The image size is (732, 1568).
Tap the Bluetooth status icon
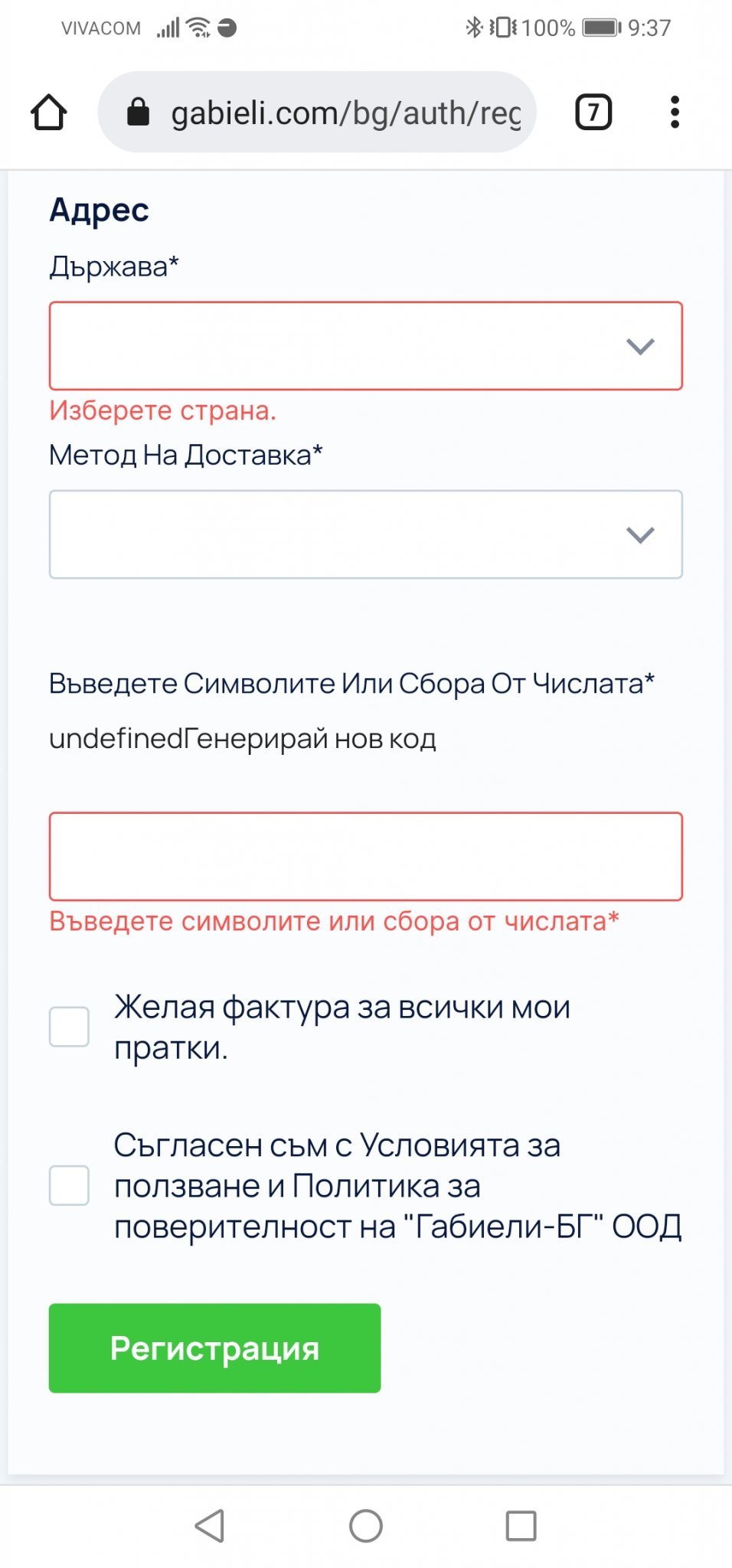coord(474,28)
